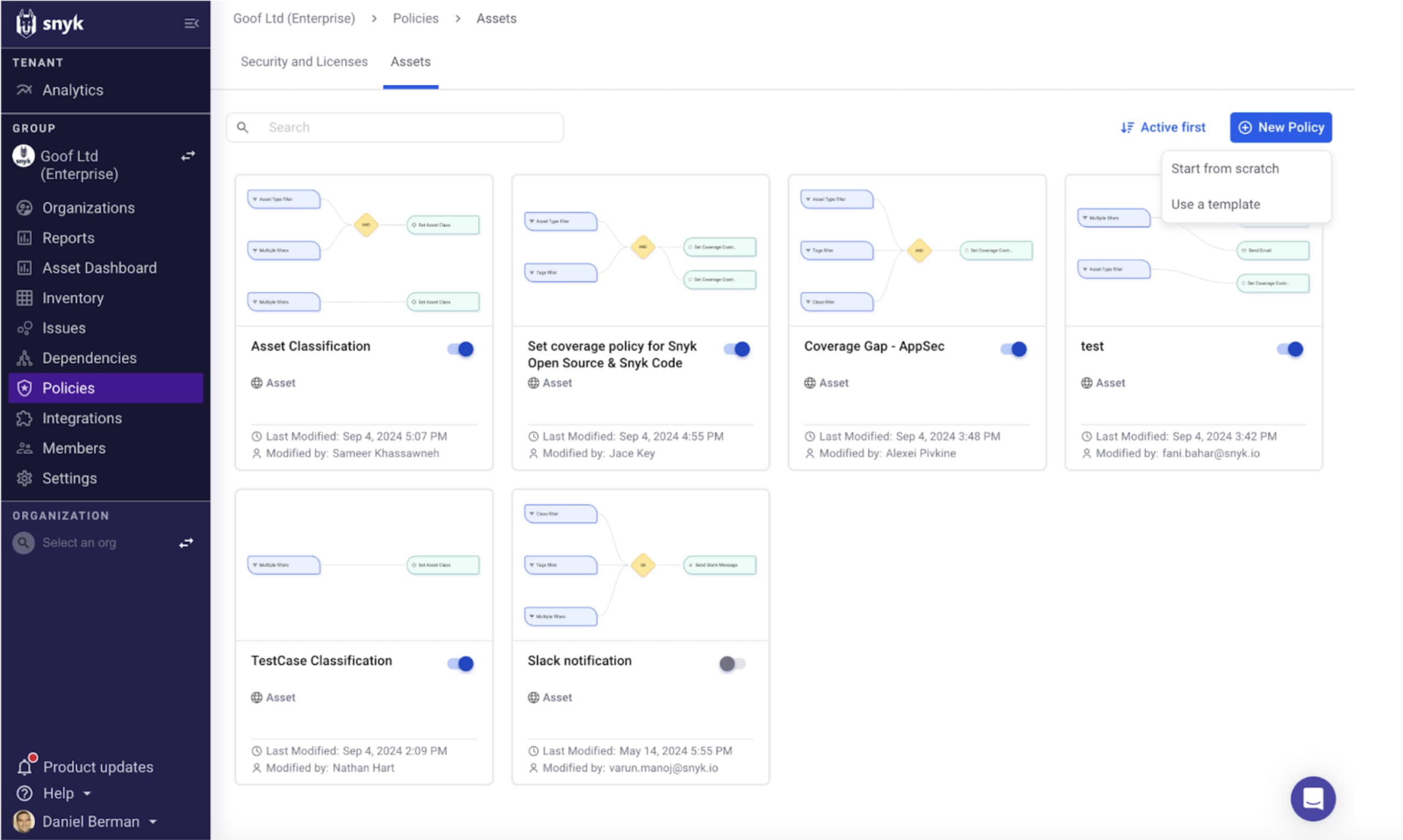
Task: Click the Help question mark icon
Action: [24, 793]
